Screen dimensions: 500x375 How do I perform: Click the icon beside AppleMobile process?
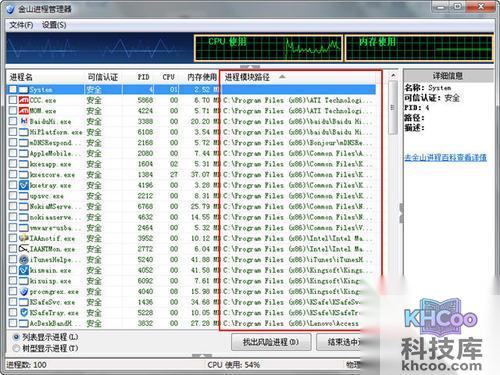(x=24, y=153)
